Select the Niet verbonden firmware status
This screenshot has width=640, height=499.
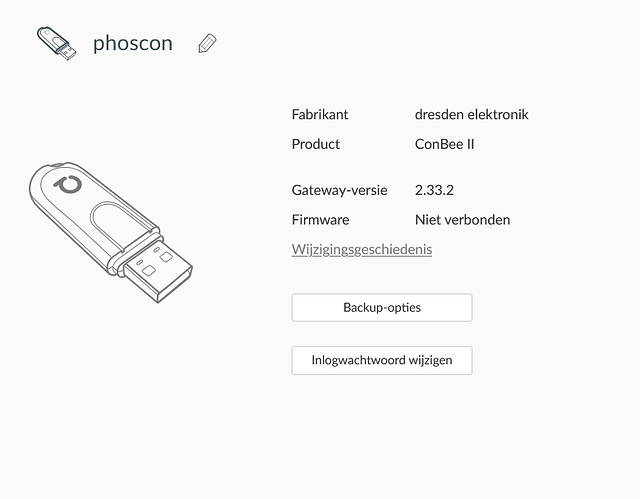462,220
